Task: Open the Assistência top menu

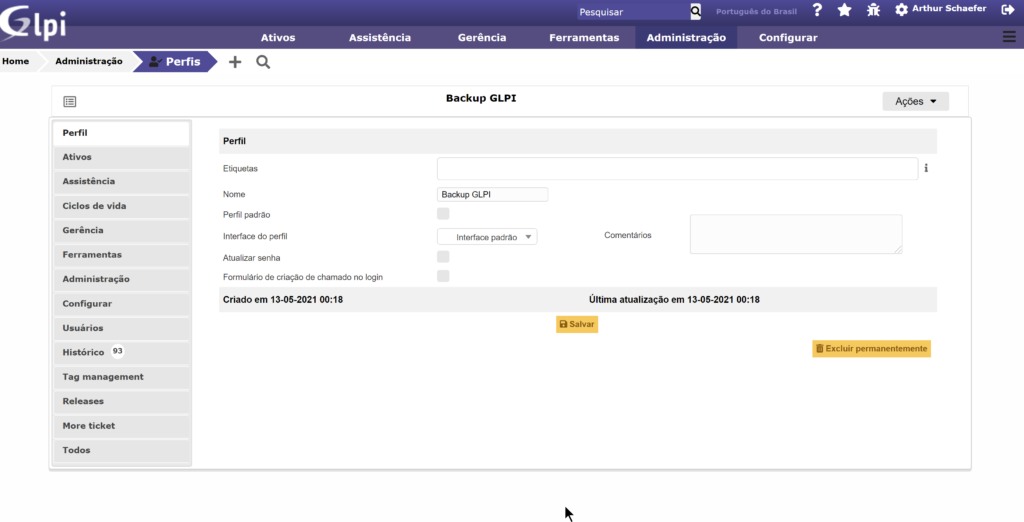Action: (x=380, y=37)
